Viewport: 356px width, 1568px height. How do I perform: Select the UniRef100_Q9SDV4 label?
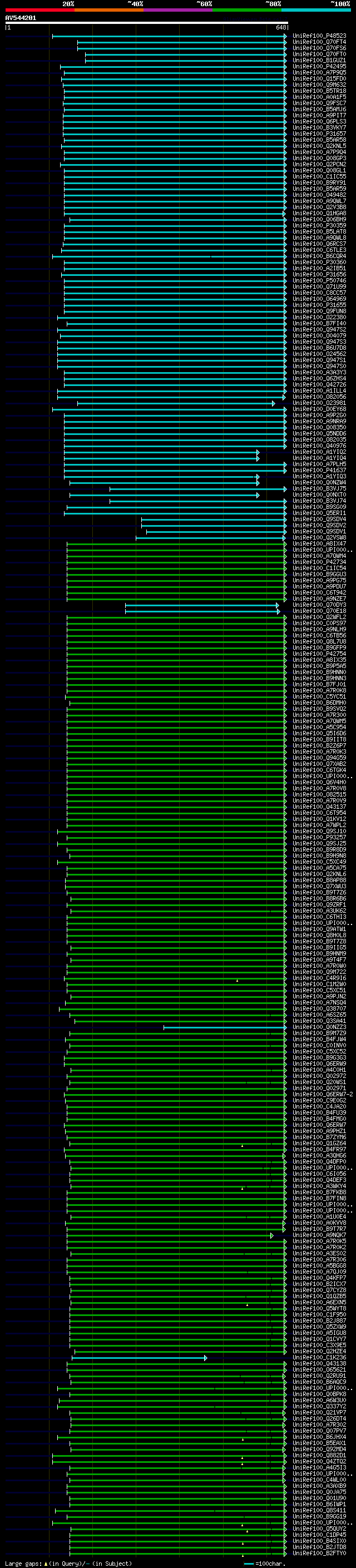point(319,520)
